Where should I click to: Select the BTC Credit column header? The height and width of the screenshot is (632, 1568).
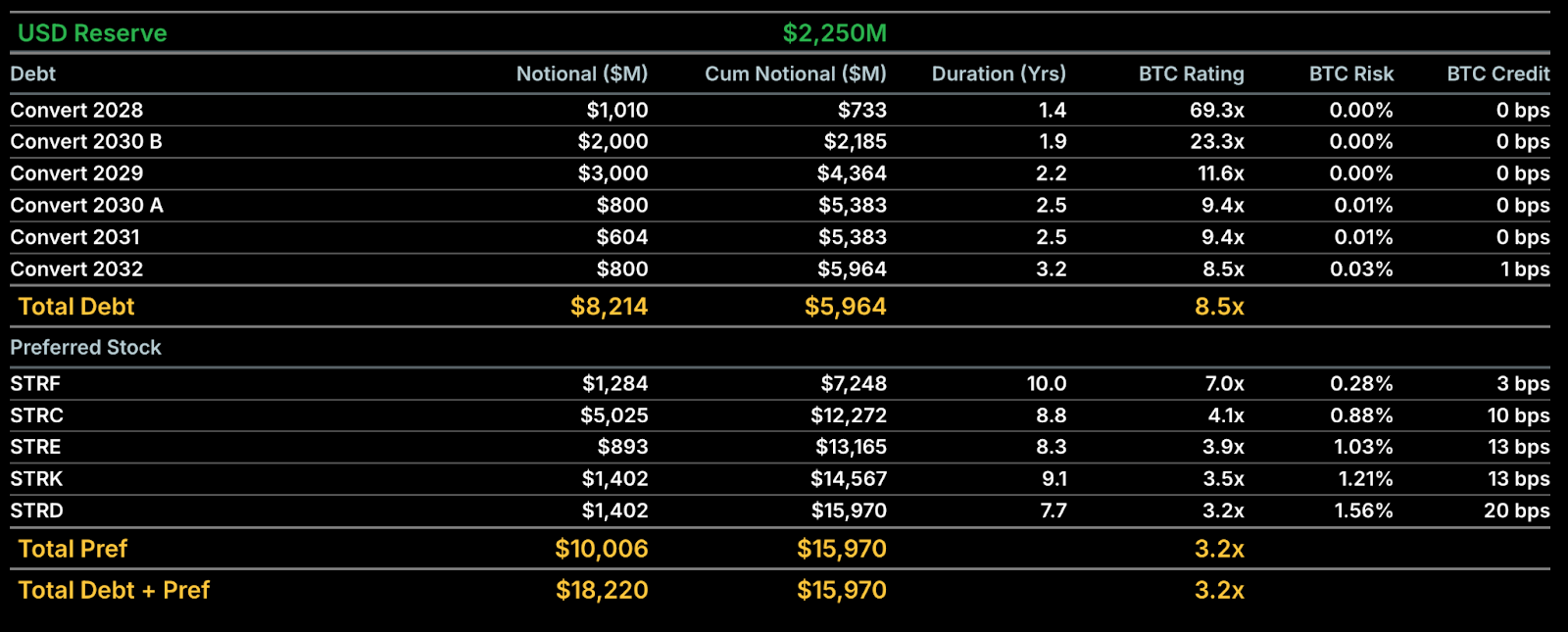click(x=1497, y=73)
